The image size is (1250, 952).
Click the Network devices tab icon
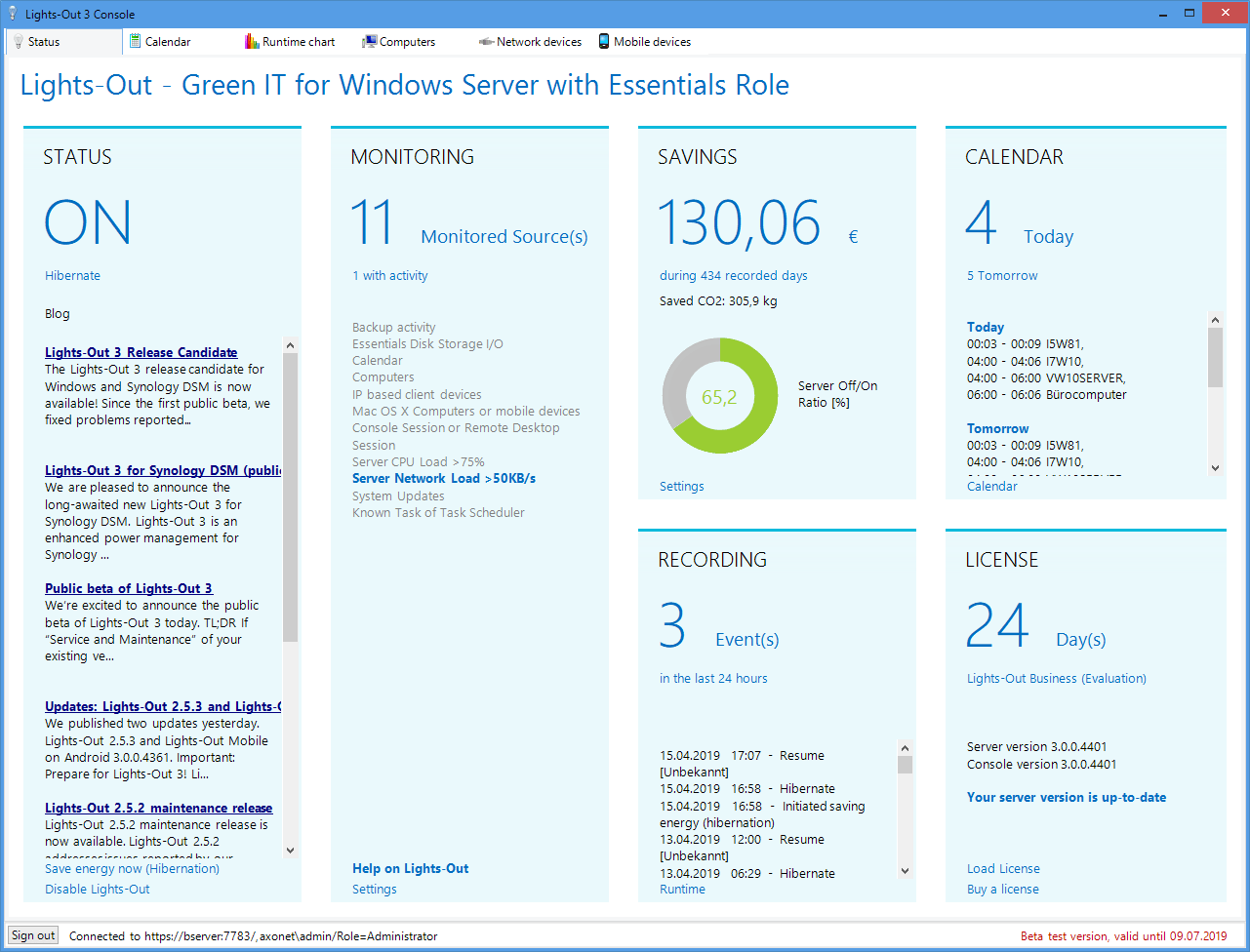[486, 42]
